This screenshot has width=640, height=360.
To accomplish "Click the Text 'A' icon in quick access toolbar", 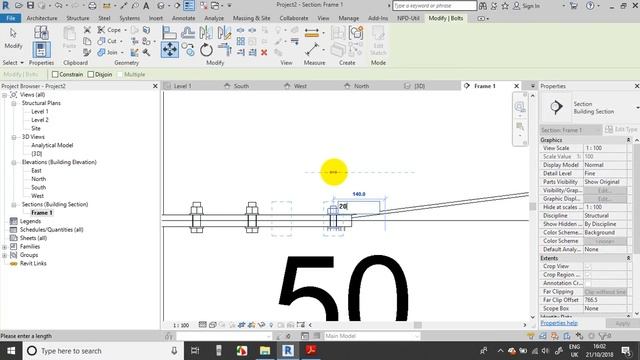I will coord(146,5).
